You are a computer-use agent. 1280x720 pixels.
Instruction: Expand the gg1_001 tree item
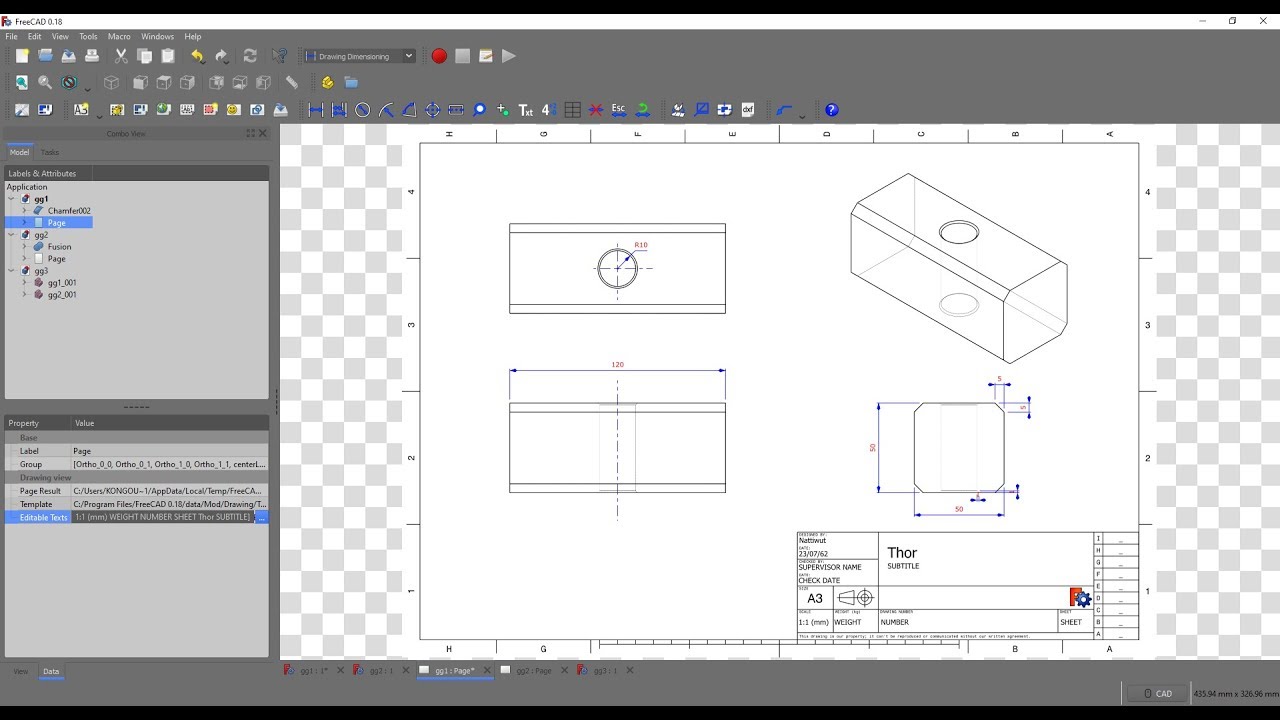[x=24, y=283]
